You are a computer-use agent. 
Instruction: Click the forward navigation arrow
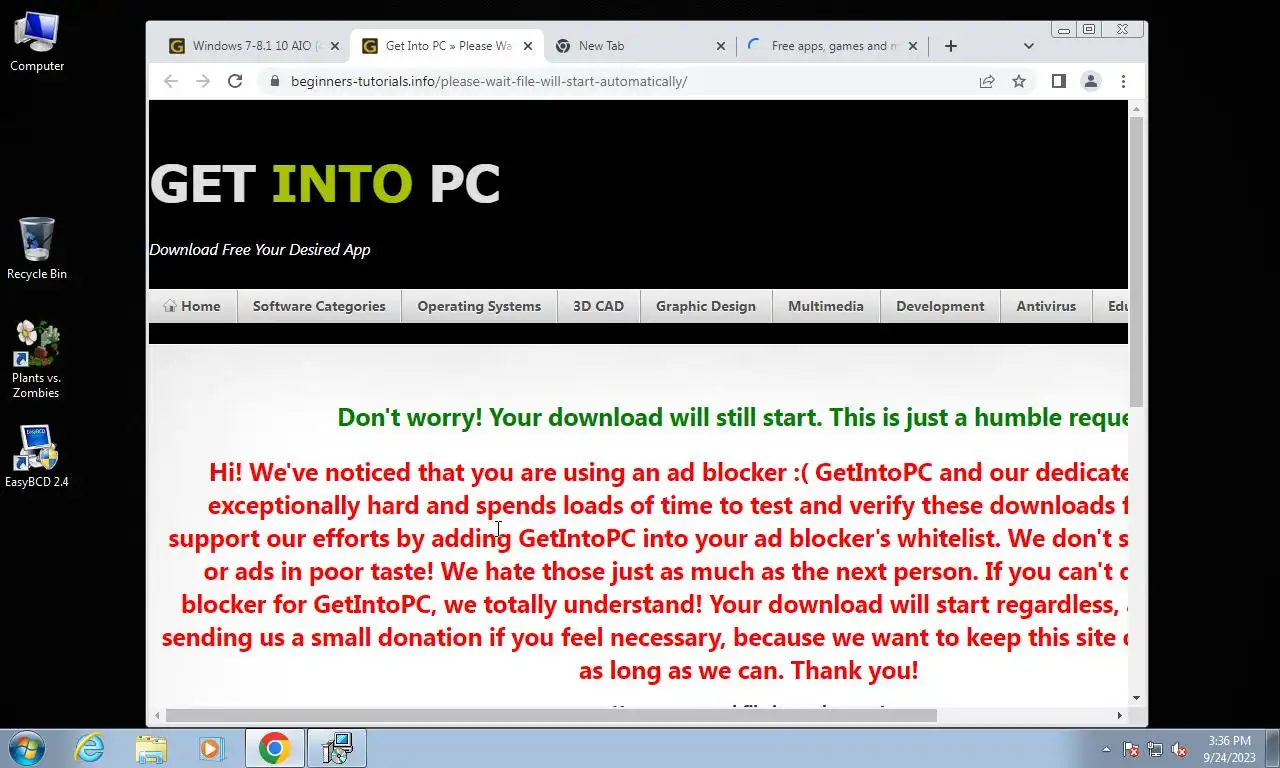tap(203, 81)
